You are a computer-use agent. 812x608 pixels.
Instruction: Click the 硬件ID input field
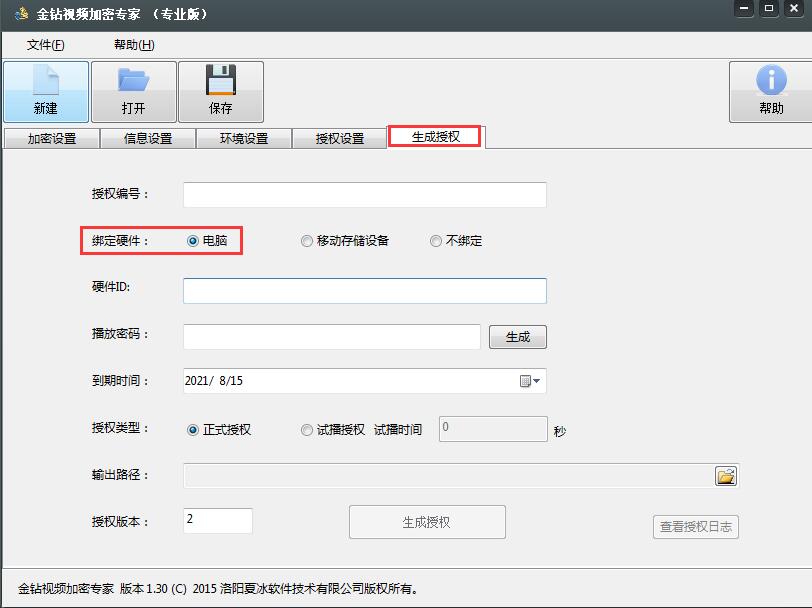(x=365, y=291)
